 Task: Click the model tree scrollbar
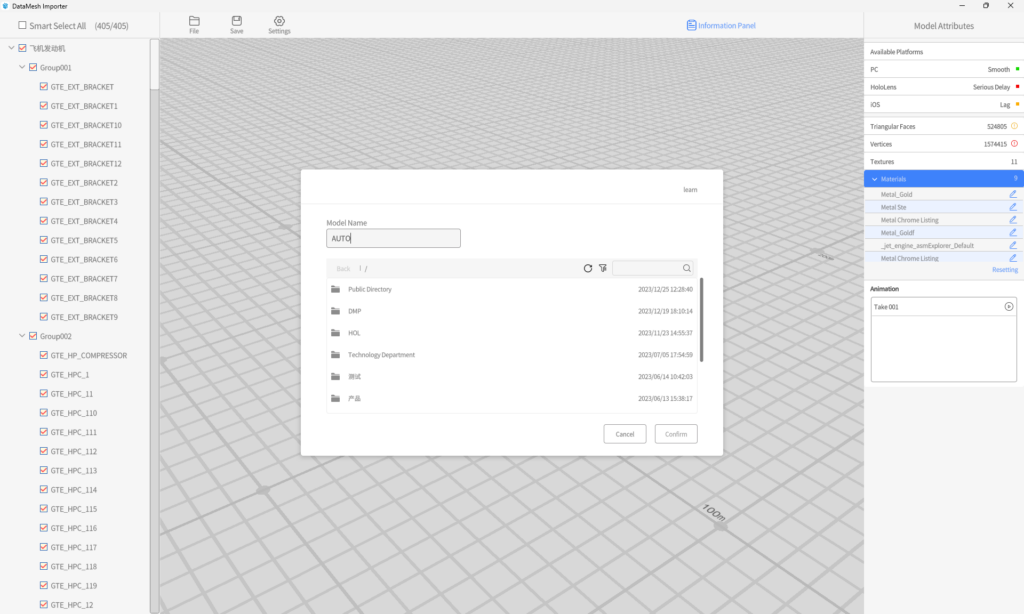[x=154, y=64]
